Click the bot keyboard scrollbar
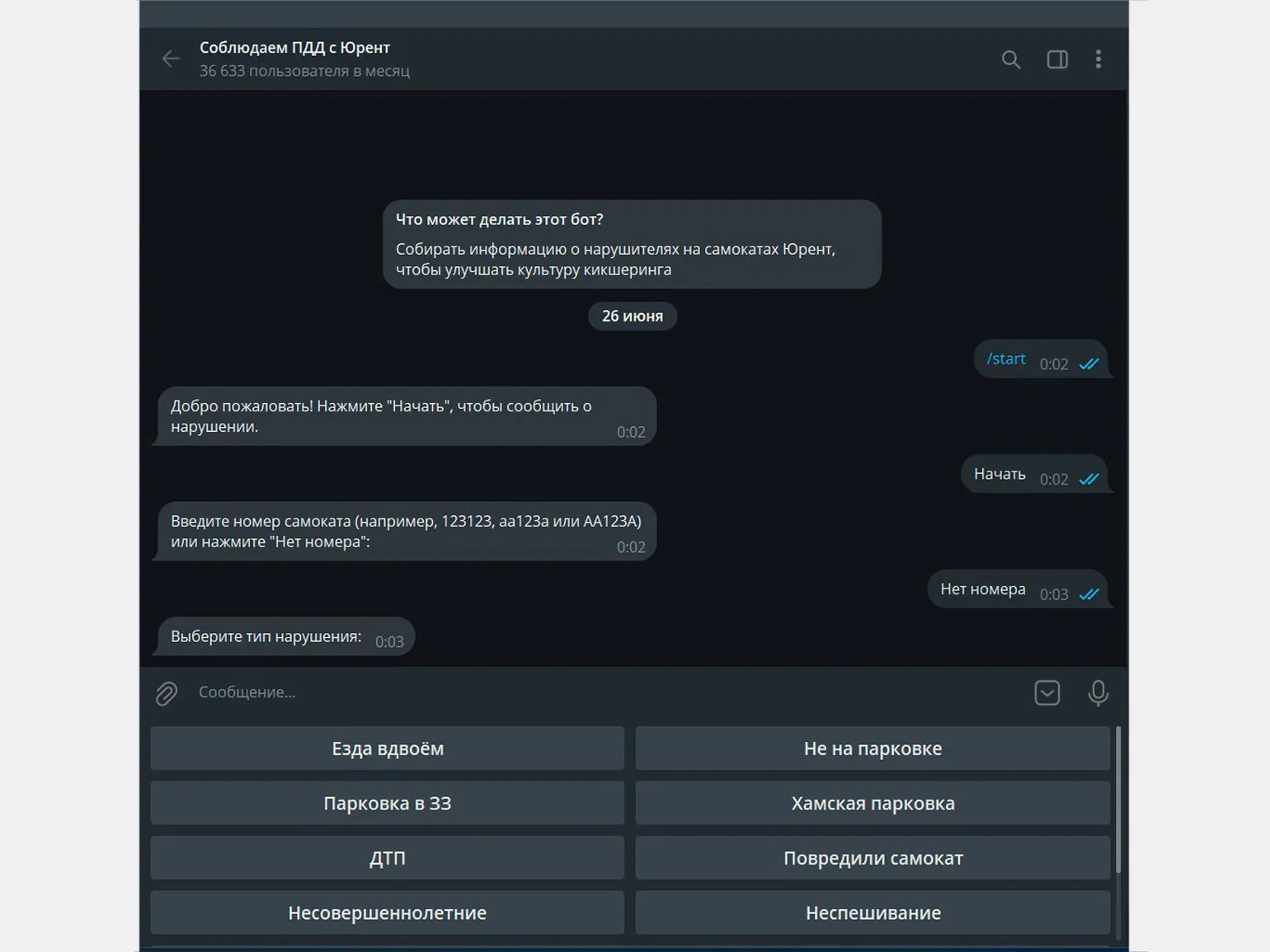Screen dimensions: 1270x952 (1118, 800)
